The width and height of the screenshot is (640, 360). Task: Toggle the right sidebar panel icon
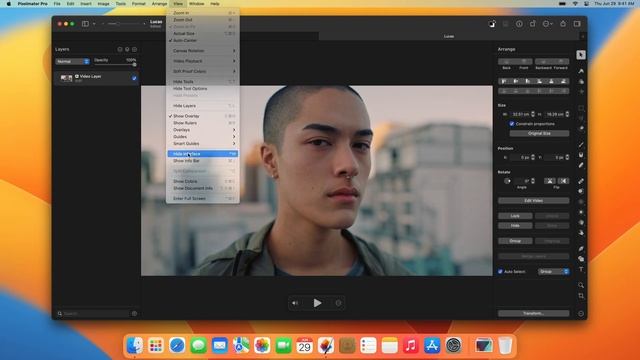coord(577,24)
